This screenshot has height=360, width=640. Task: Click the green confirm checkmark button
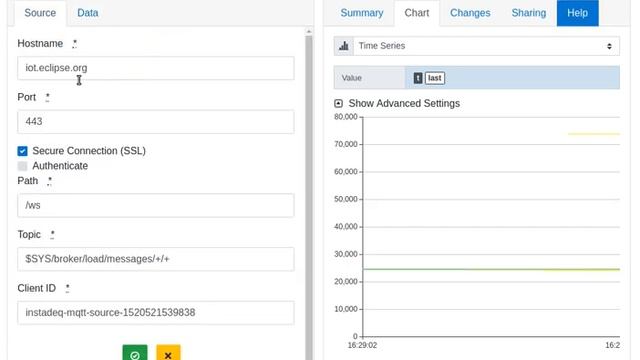point(135,353)
